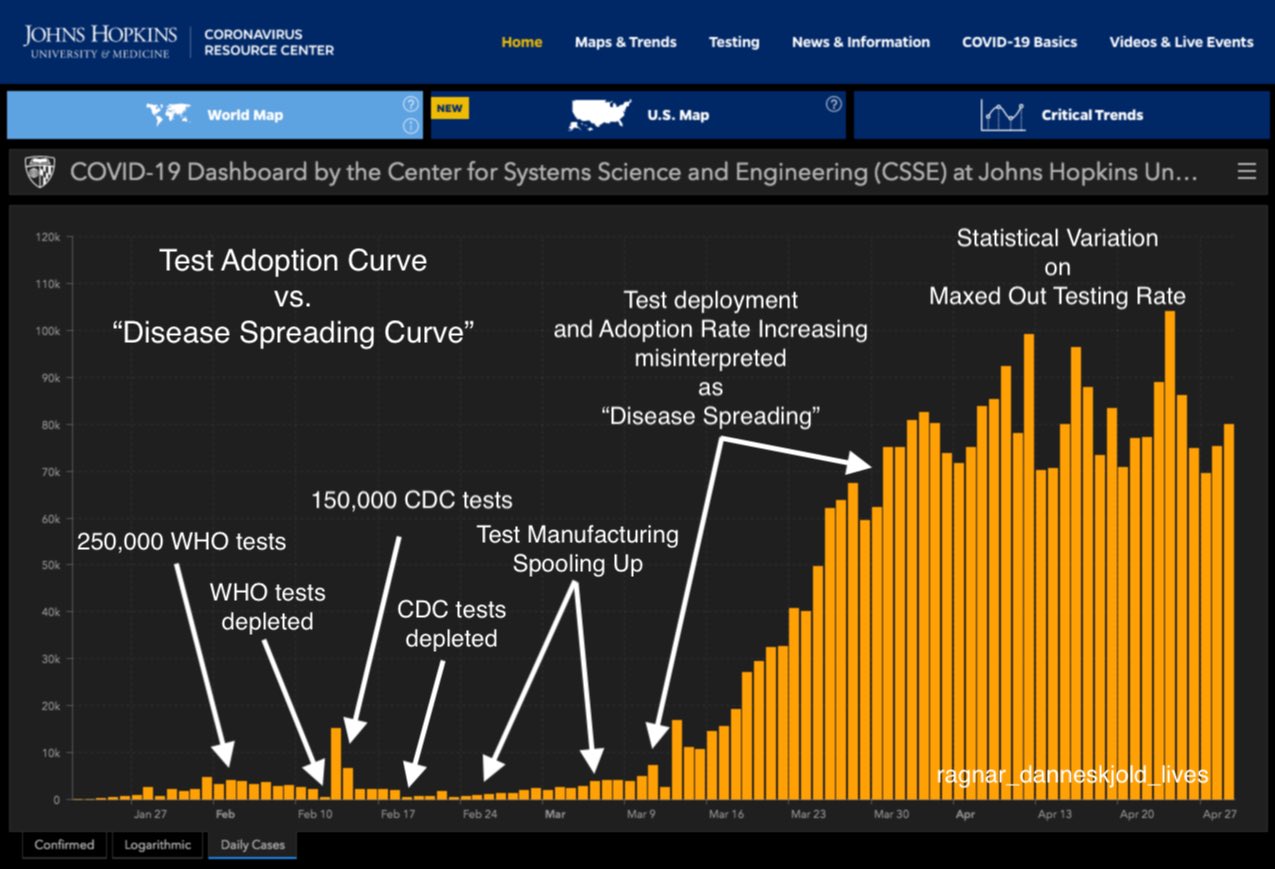Click the COVID-19 Basics navigation item
The height and width of the screenshot is (869, 1275).
pos(1018,42)
